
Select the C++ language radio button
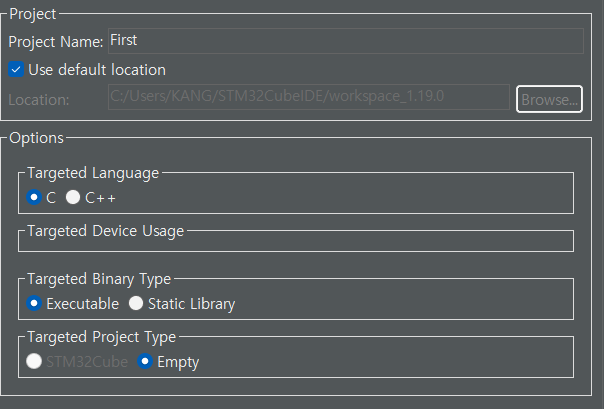click(x=73, y=197)
